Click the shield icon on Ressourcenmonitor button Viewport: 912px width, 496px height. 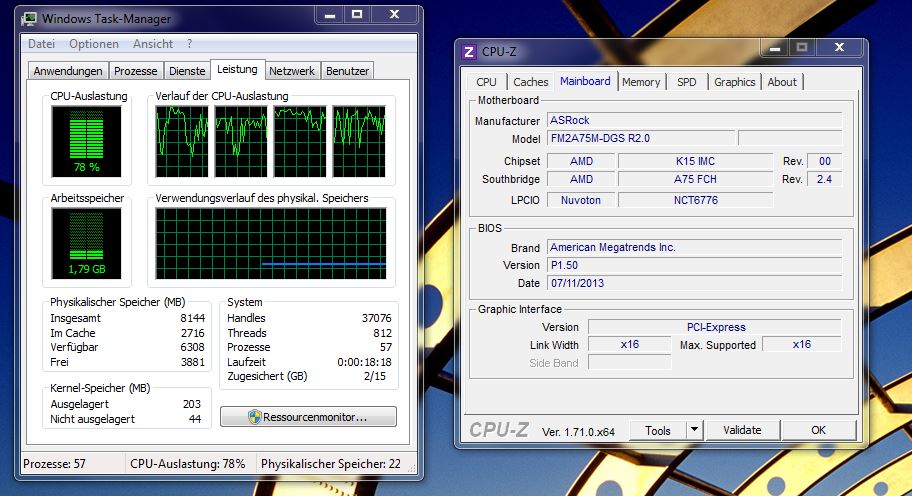click(x=254, y=417)
